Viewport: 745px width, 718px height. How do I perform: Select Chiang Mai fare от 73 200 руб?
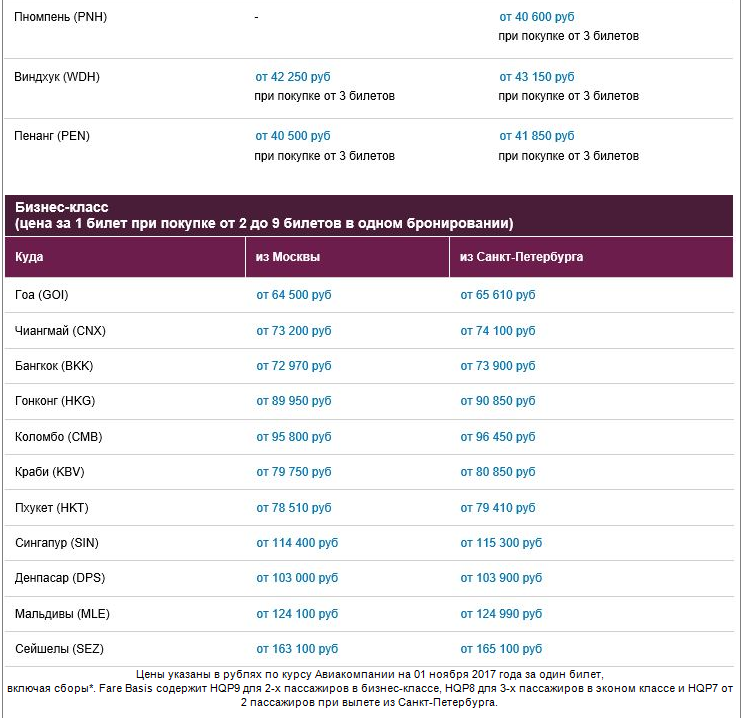(294, 331)
